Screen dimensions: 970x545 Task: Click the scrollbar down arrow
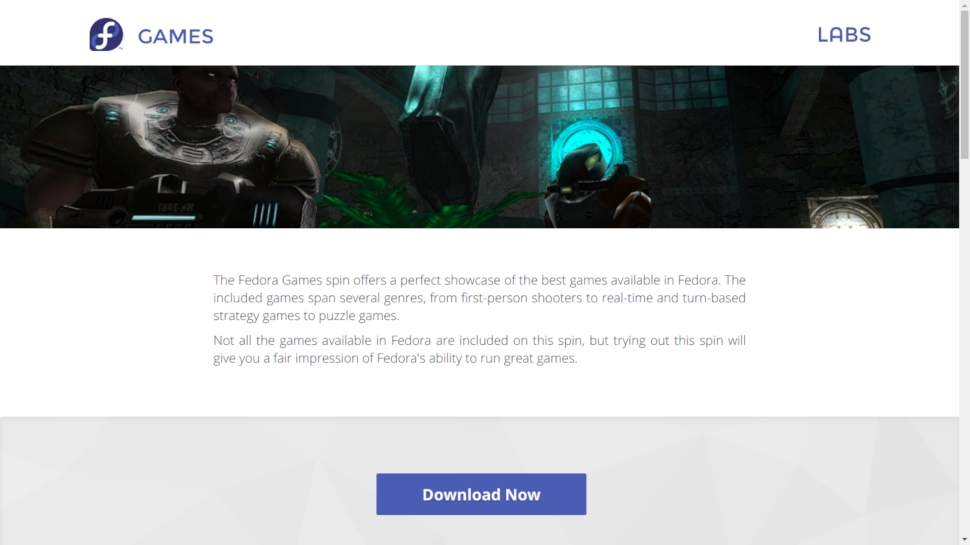(964, 540)
